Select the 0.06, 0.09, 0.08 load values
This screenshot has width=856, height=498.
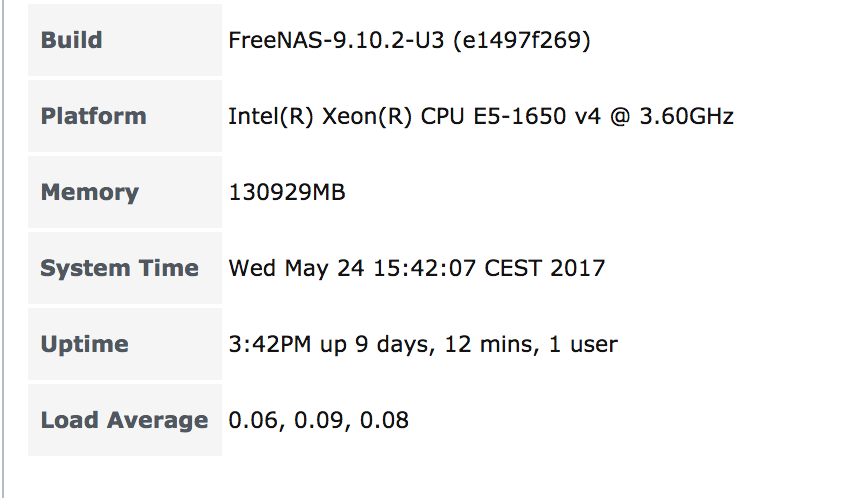click(318, 420)
